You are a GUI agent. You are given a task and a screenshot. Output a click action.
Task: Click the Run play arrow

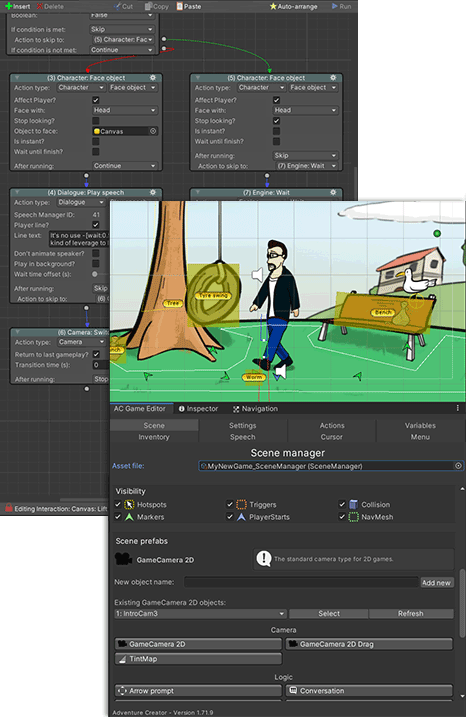335,6
